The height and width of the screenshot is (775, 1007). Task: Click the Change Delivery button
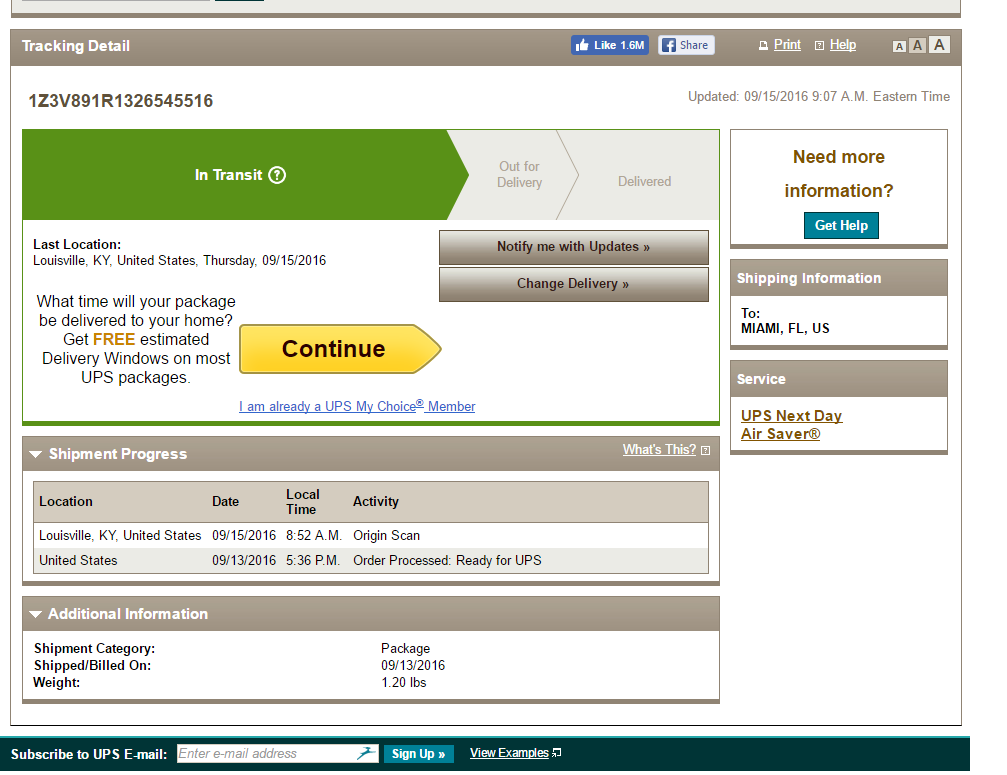click(574, 284)
